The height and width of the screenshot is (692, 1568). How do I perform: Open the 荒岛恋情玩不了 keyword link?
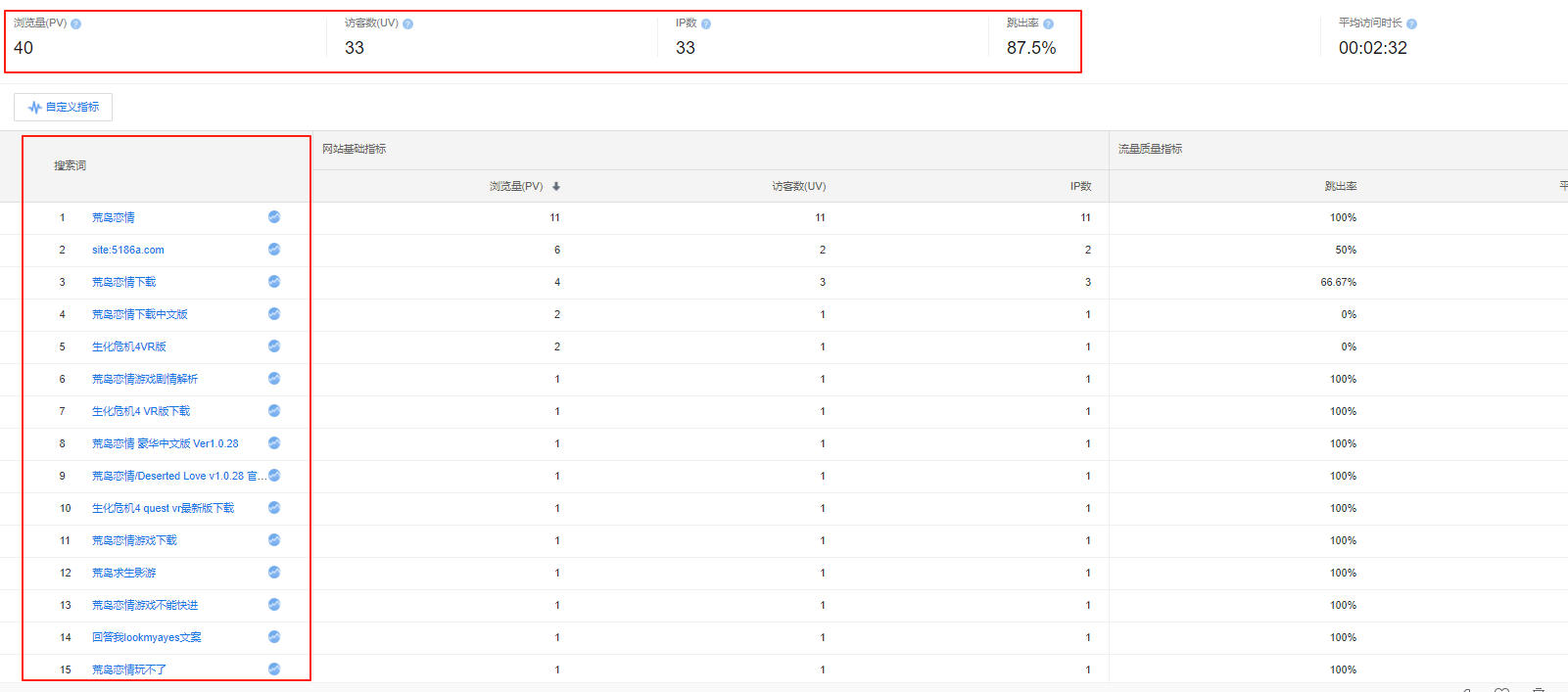click(x=129, y=669)
